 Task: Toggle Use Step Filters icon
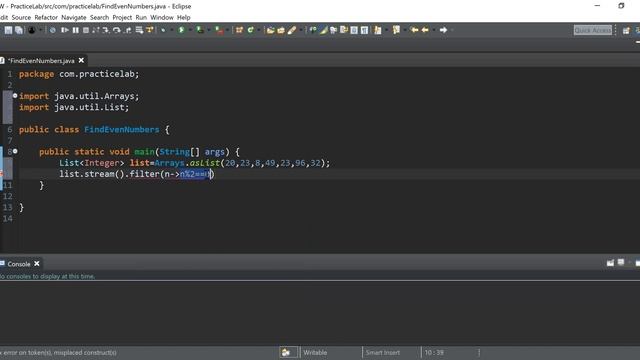pos(150,30)
